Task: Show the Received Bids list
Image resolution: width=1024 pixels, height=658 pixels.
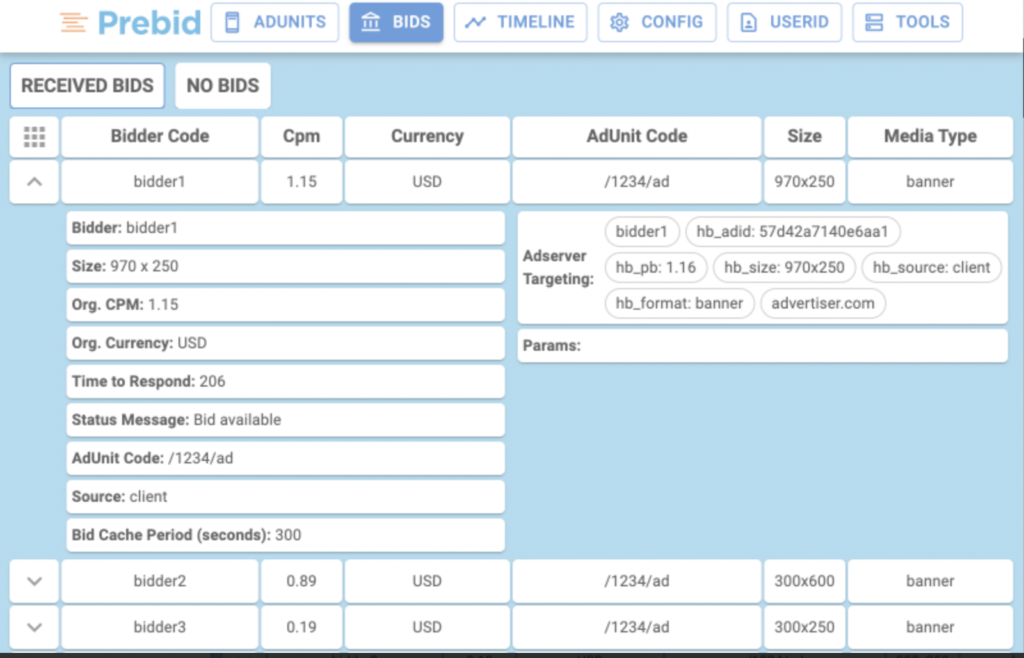Action: (87, 86)
